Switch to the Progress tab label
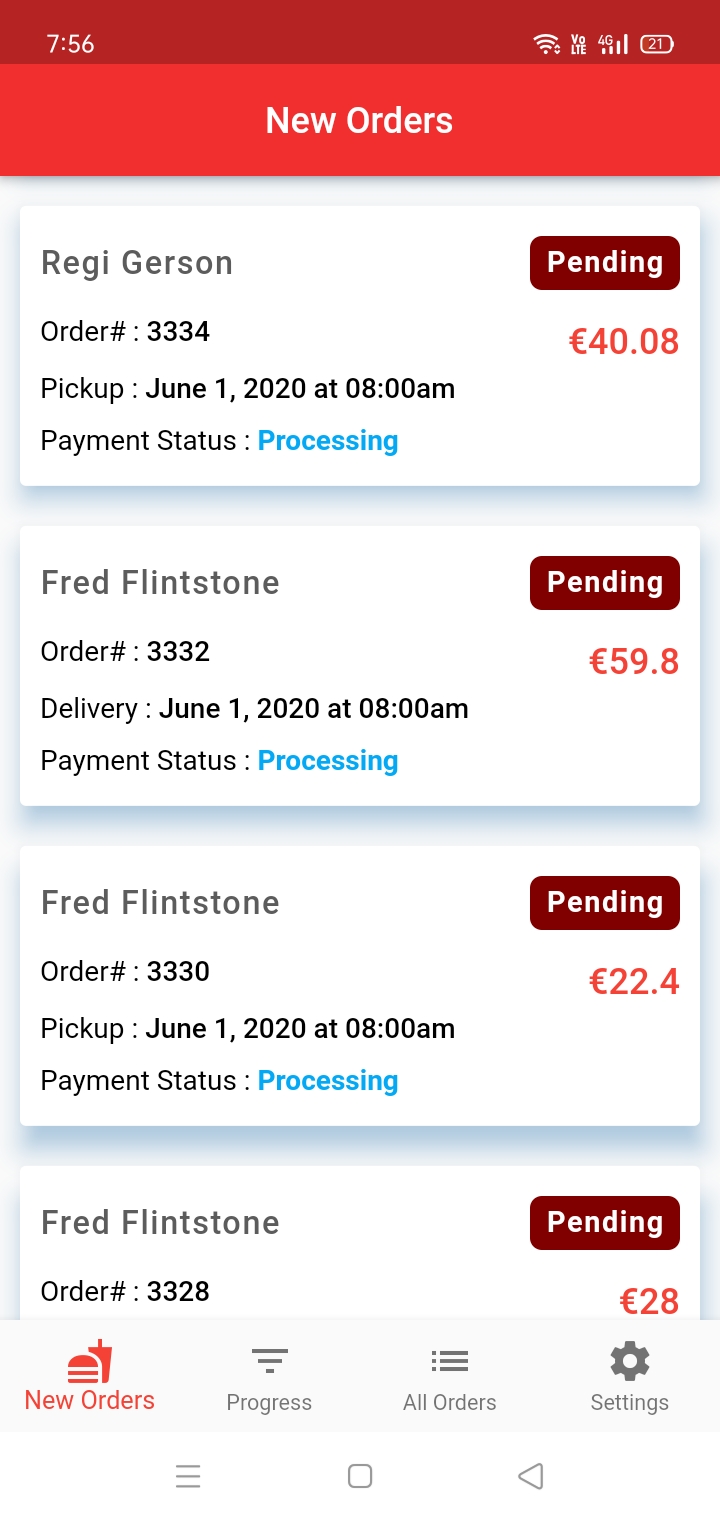Image resolution: width=720 pixels, height=1520 pixels. click(x=270, y=1402)
